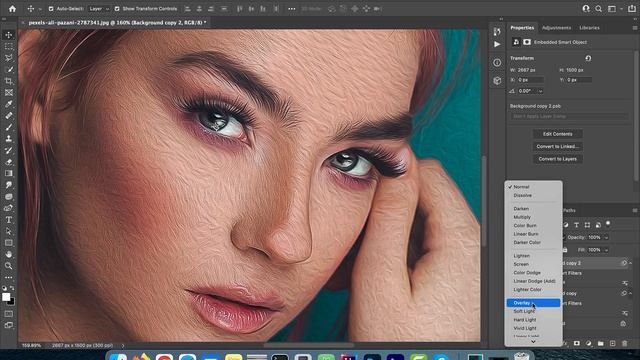Screen dimensions: 640x360
Task: Select the Clone Stamp tool
Action: pos(9,139)
